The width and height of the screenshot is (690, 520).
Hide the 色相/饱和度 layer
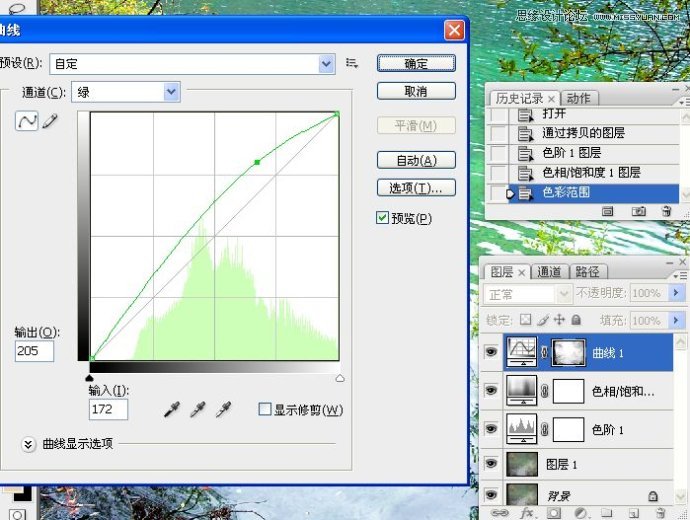pyautogui.click(x=491, y=390)
